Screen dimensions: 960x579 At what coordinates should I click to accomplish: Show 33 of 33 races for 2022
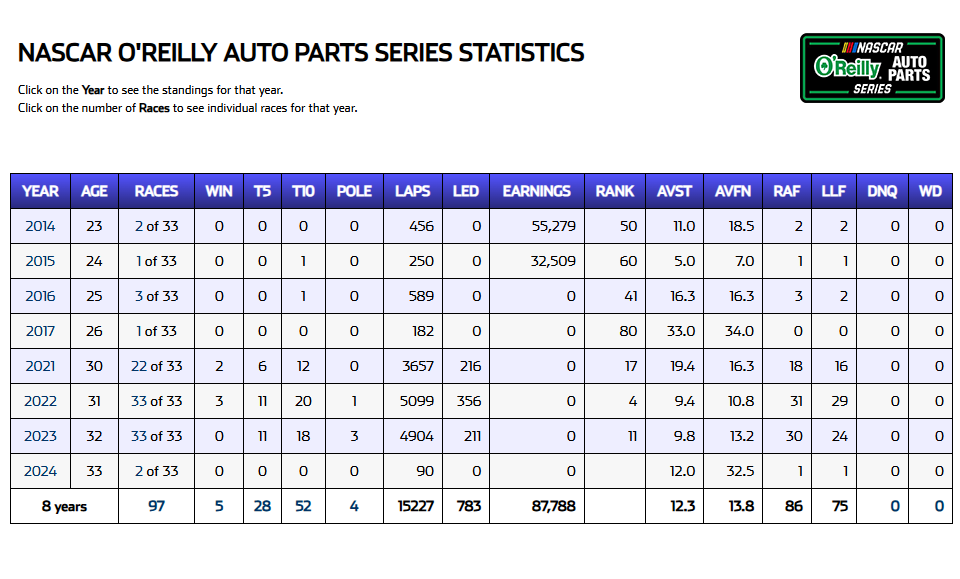coord(156,401)
